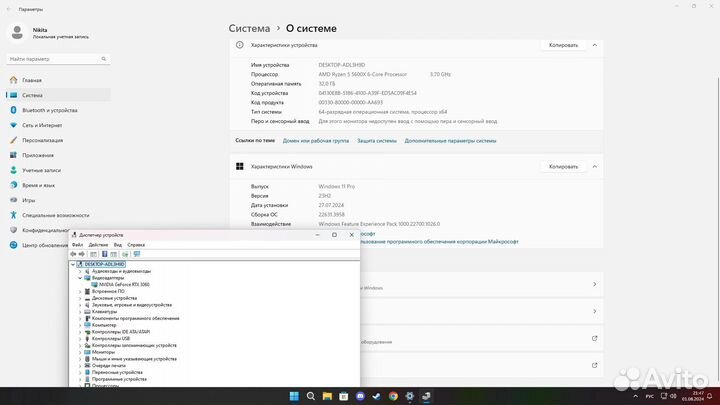Open Дополнительные параметры системы link

(450, 141)
